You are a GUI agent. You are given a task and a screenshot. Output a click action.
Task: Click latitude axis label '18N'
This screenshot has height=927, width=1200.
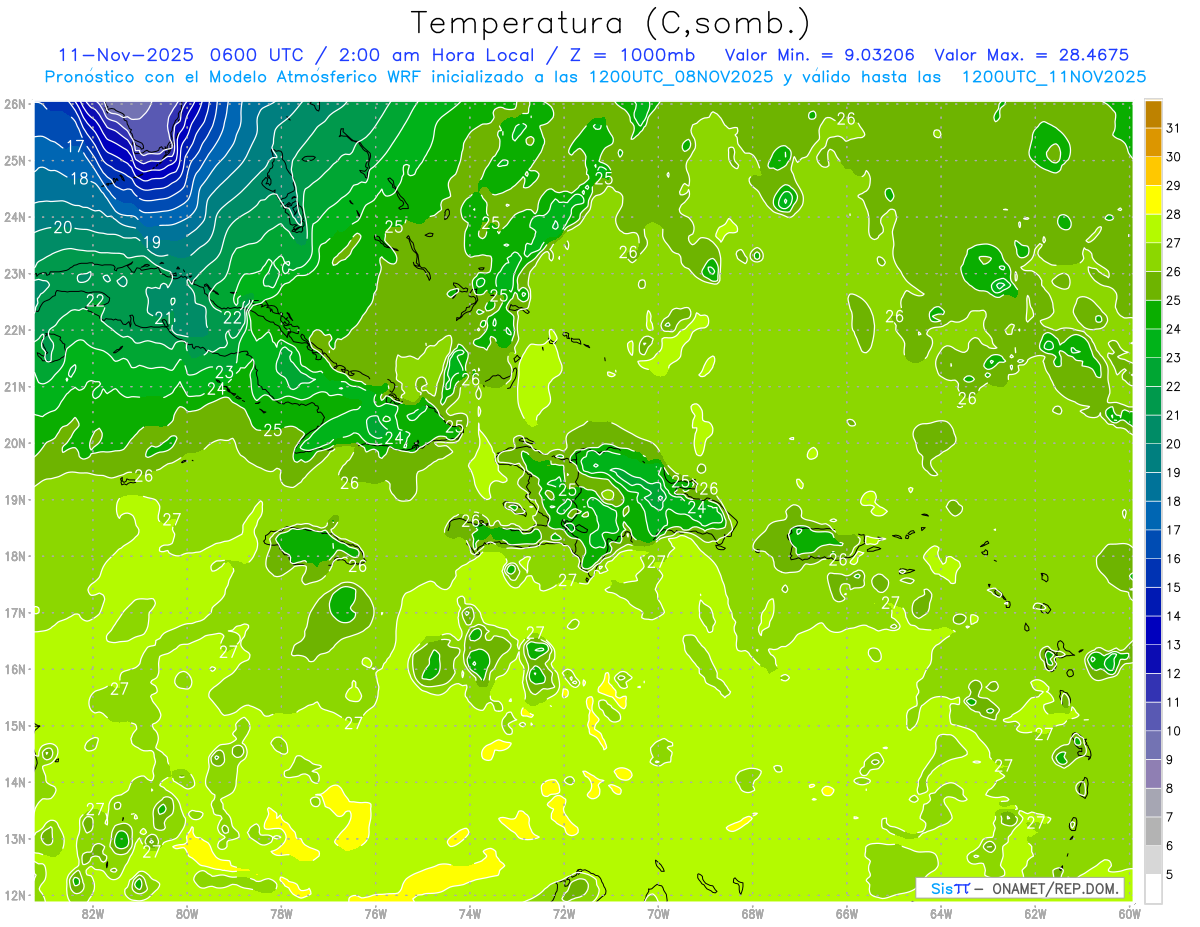[15, 556]
